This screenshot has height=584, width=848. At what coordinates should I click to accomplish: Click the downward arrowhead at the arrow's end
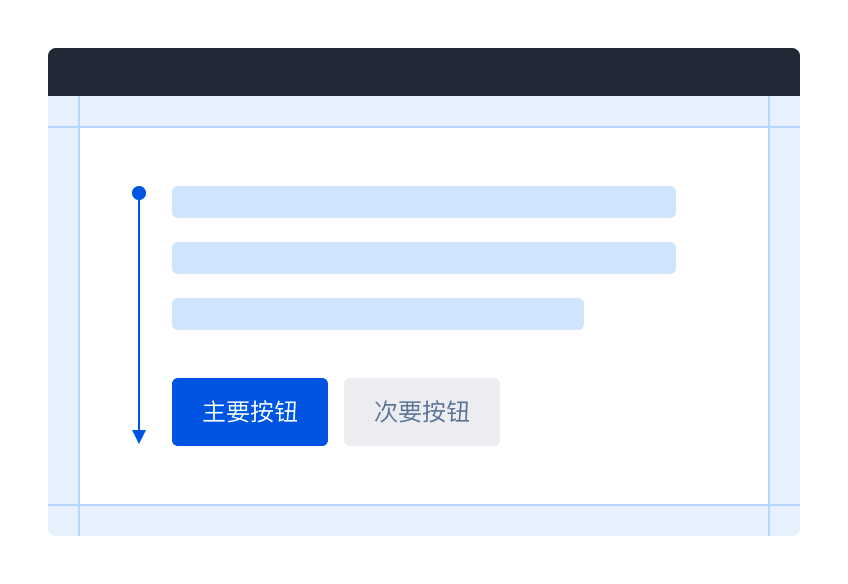[x=139, y=437]
